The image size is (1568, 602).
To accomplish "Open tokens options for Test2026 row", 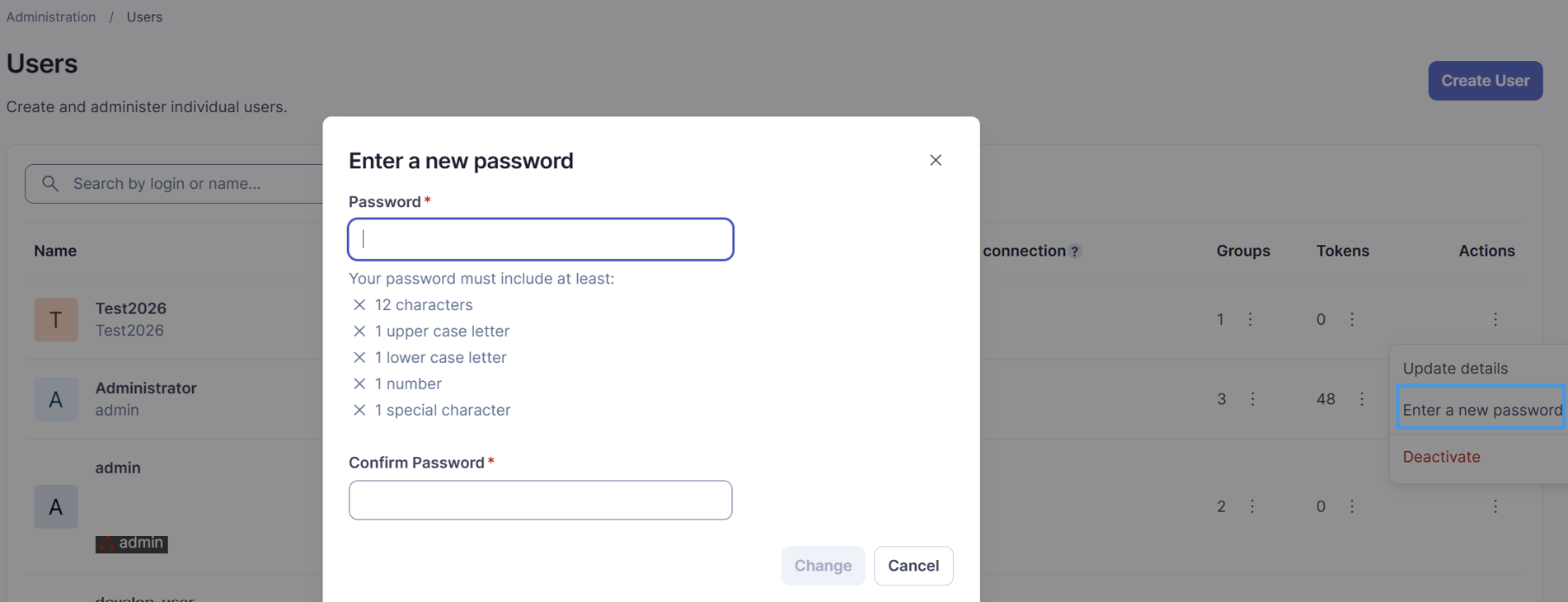I will (x=1351, y=319).
